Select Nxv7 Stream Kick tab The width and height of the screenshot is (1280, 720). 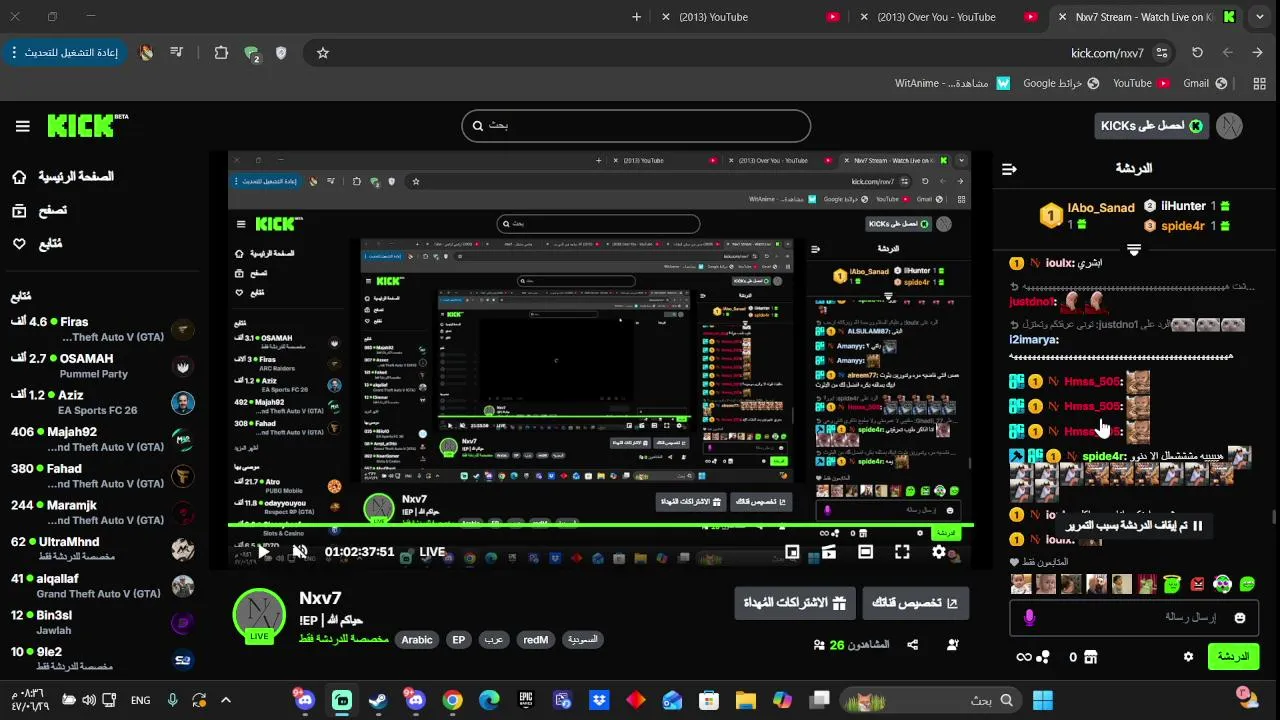(1145, 17)
